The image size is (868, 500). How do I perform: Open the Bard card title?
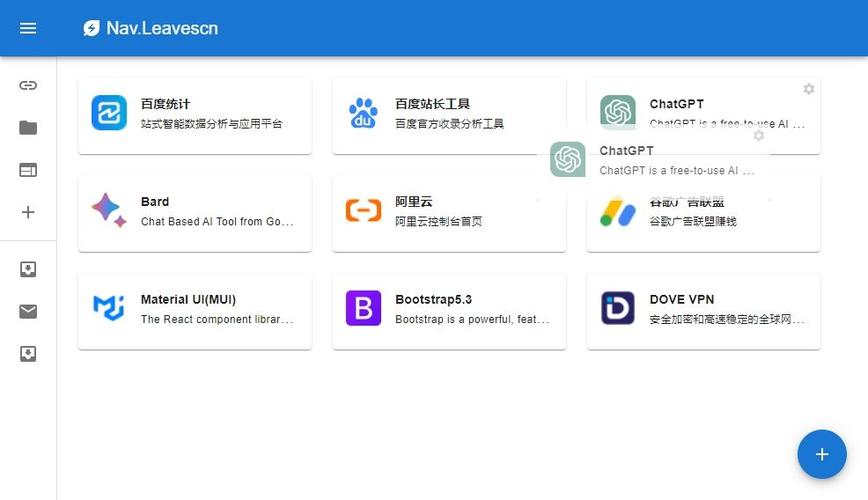(x=155, y=202)
